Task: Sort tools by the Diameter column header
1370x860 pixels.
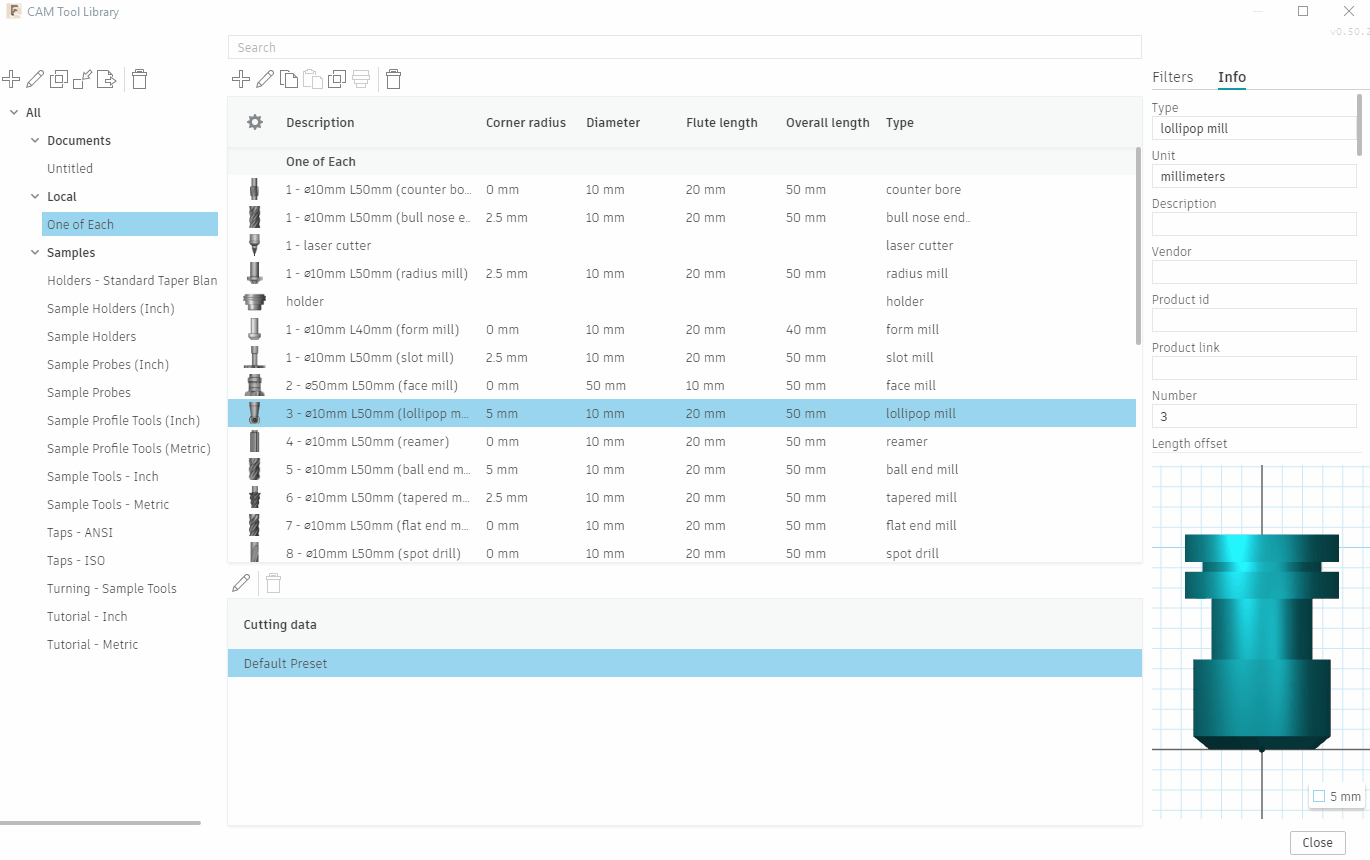Action: 613,123
